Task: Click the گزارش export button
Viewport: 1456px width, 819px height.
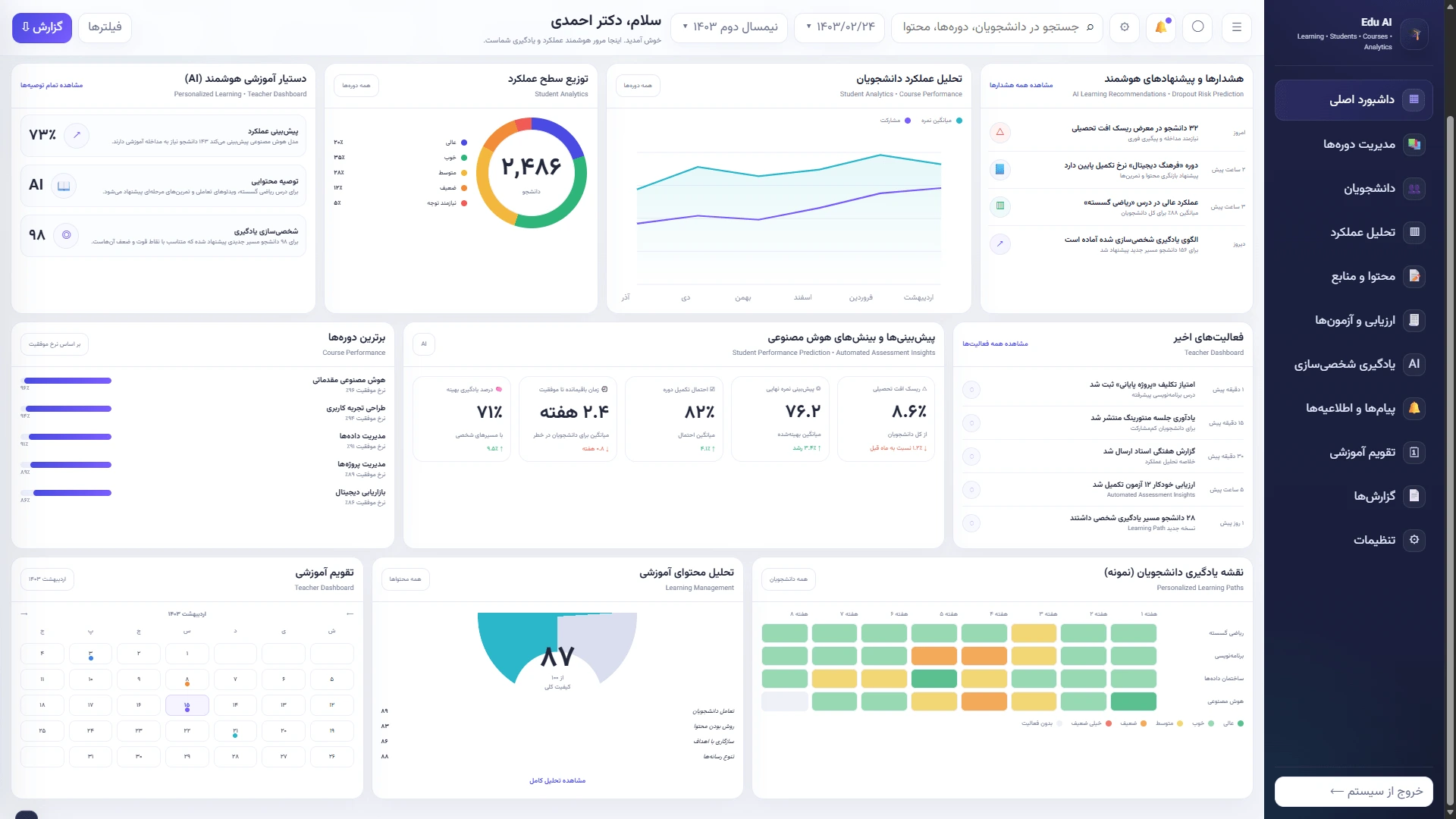Action: point(42,27)
